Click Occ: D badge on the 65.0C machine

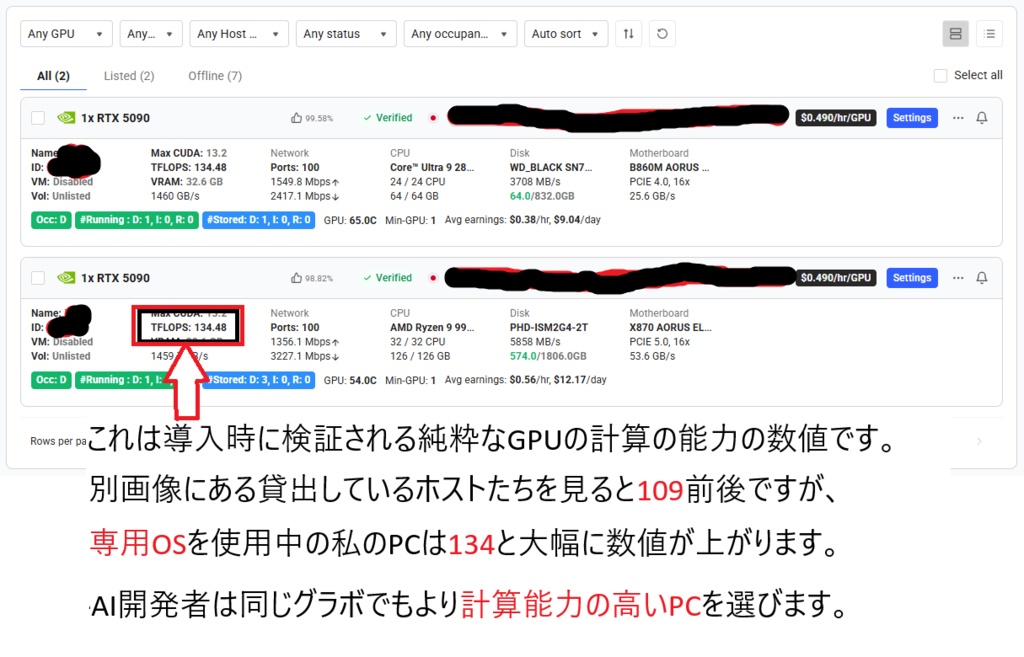(51, 220)
